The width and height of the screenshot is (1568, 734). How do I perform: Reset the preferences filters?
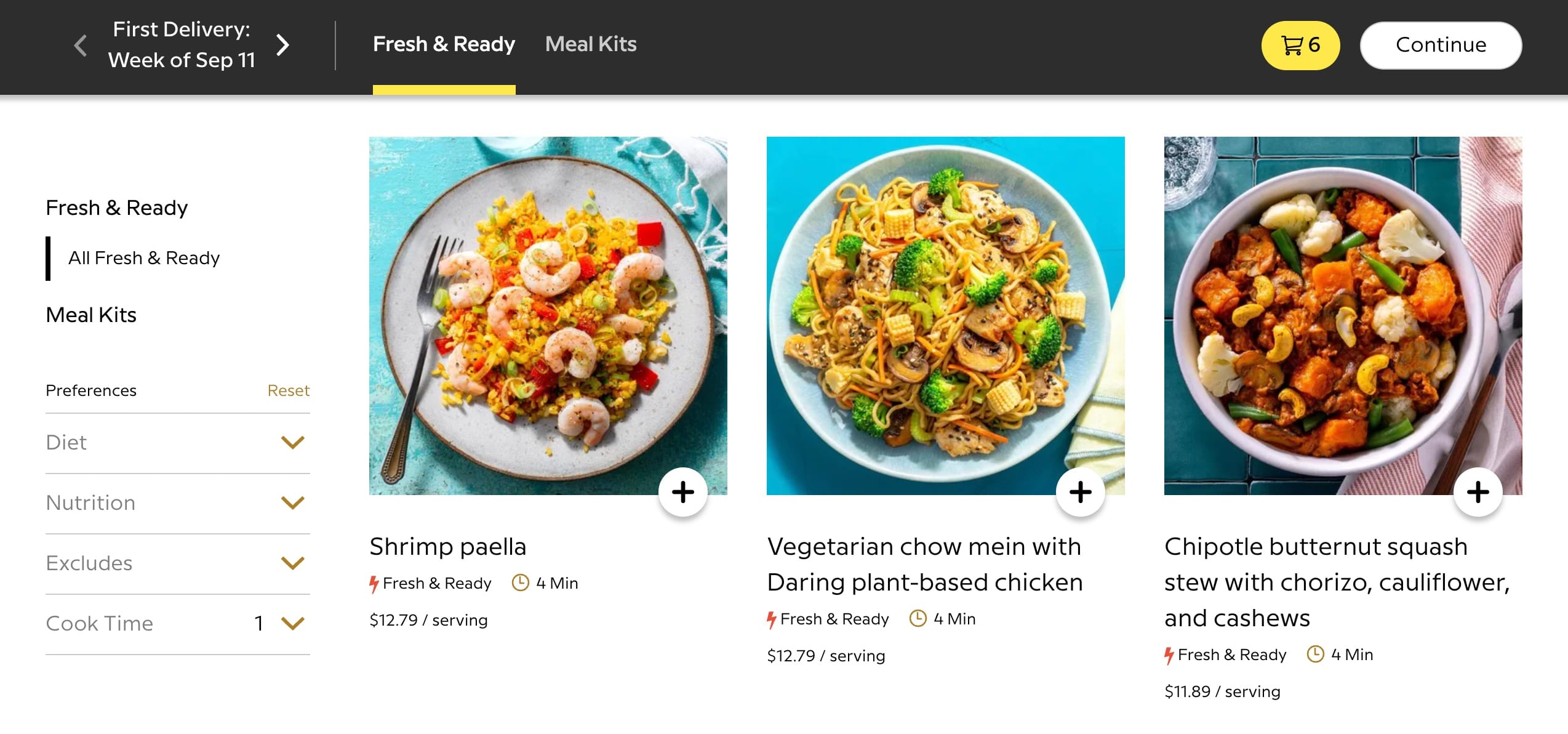[x=288, y=390]
